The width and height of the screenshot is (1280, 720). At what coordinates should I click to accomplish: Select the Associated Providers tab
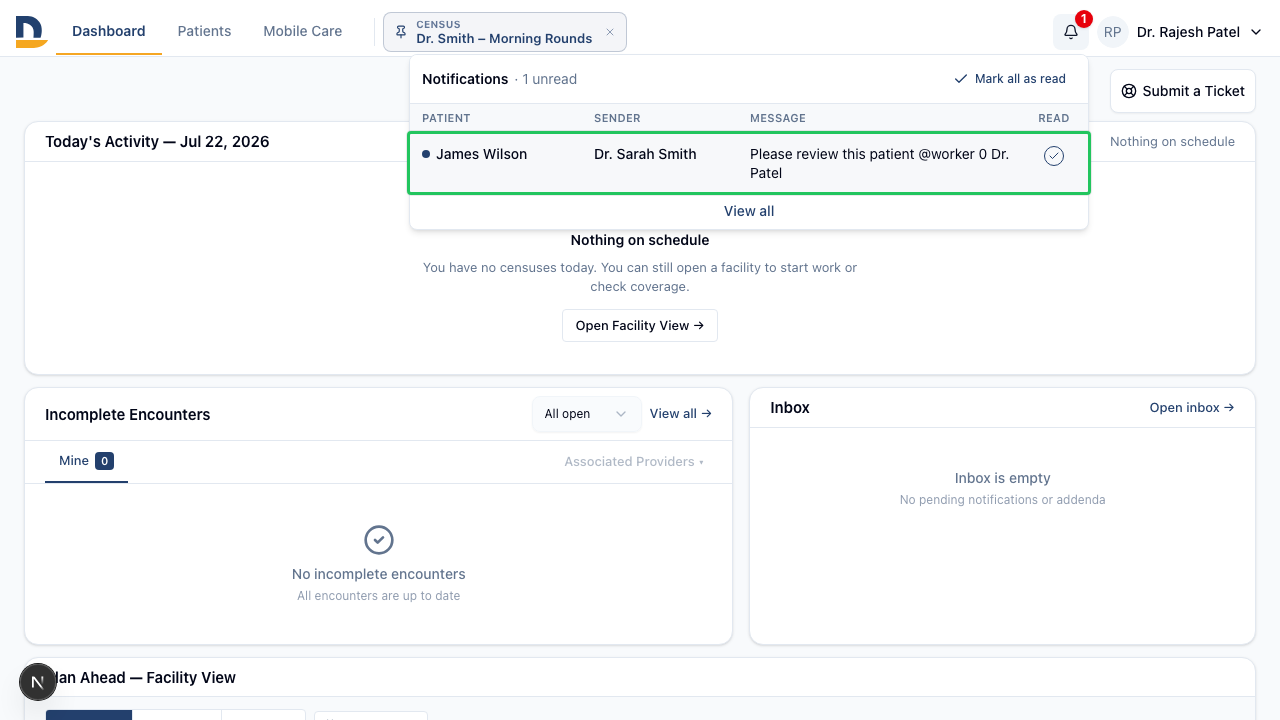(634, 462)
